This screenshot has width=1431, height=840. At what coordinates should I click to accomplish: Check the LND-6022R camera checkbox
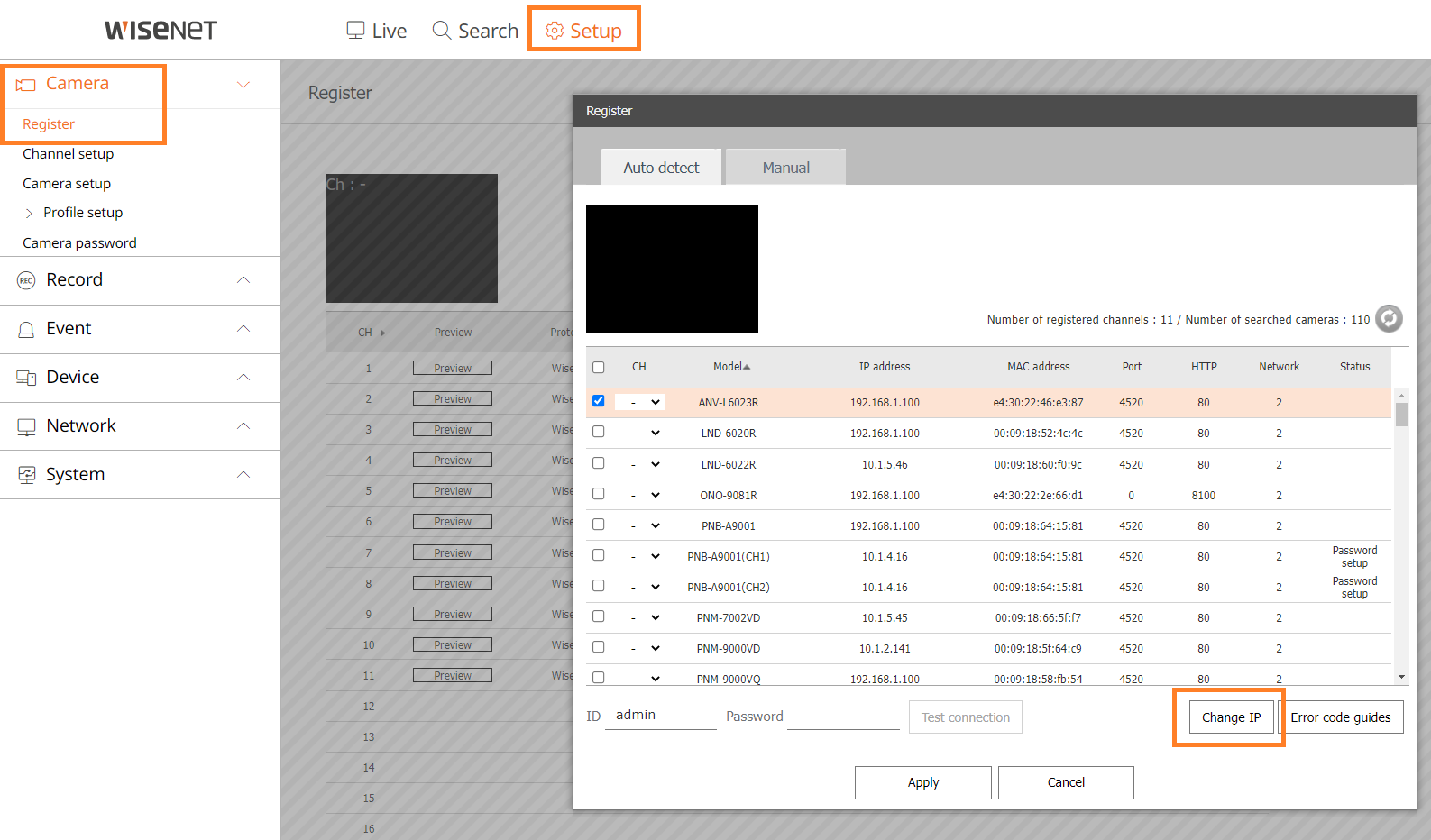(598, 463)
